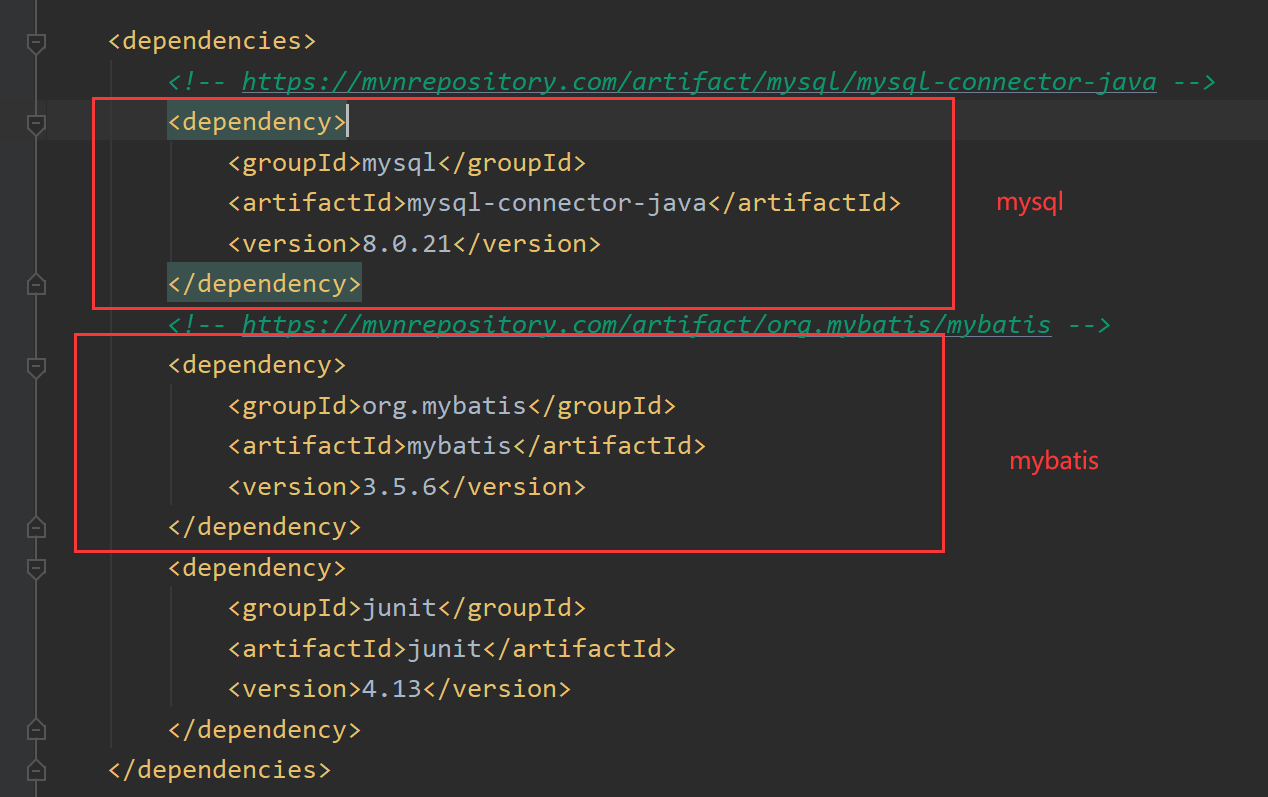Viewport: 1268px width, 797px height.
Task: Click the mysql-connector-java artifactId text
Action: 557,203
